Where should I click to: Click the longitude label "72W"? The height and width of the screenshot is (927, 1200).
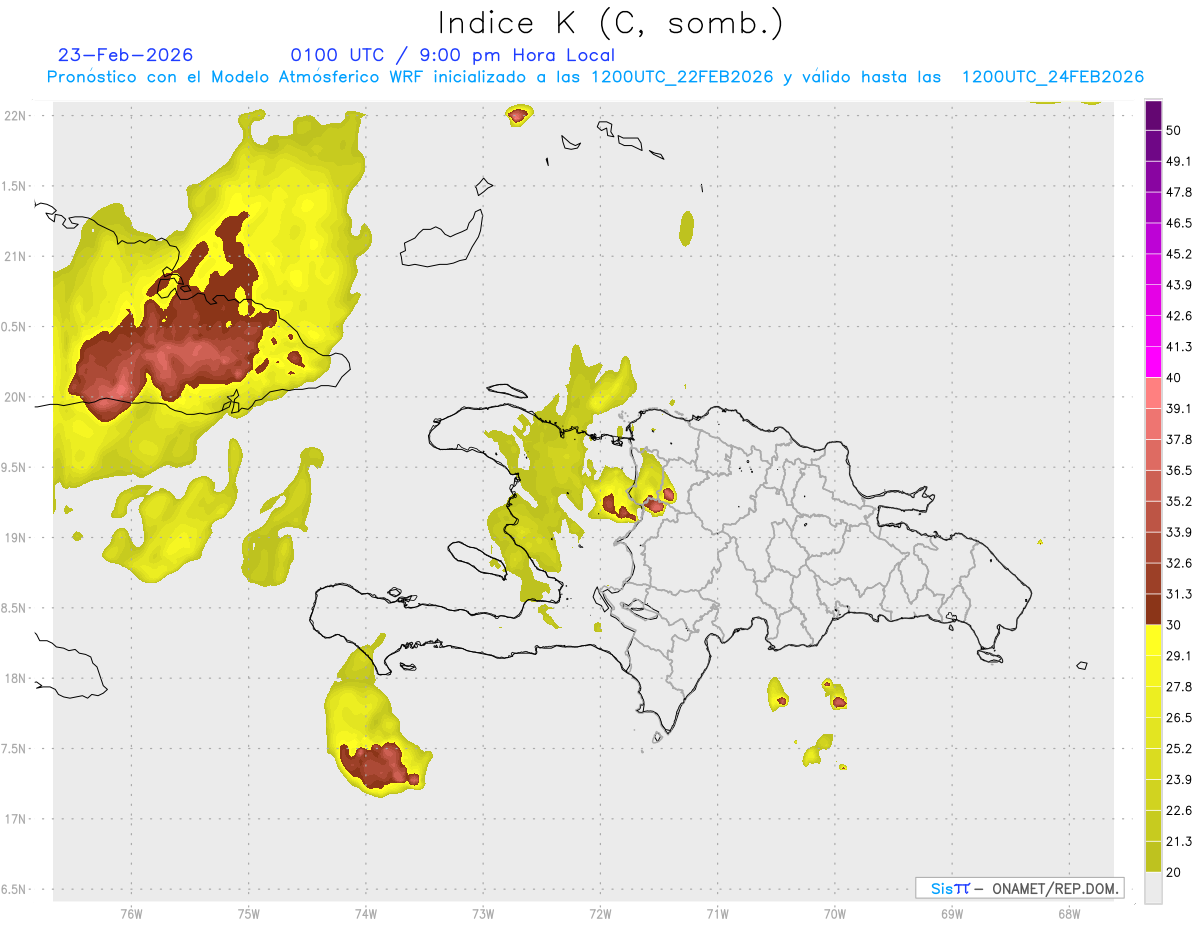tap(600, 914)
